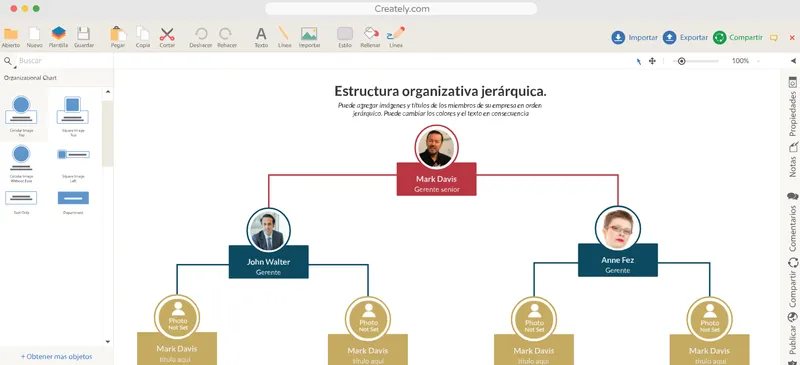
Task: Select the Anne Fez Gerente box
Action: [617, 260]
